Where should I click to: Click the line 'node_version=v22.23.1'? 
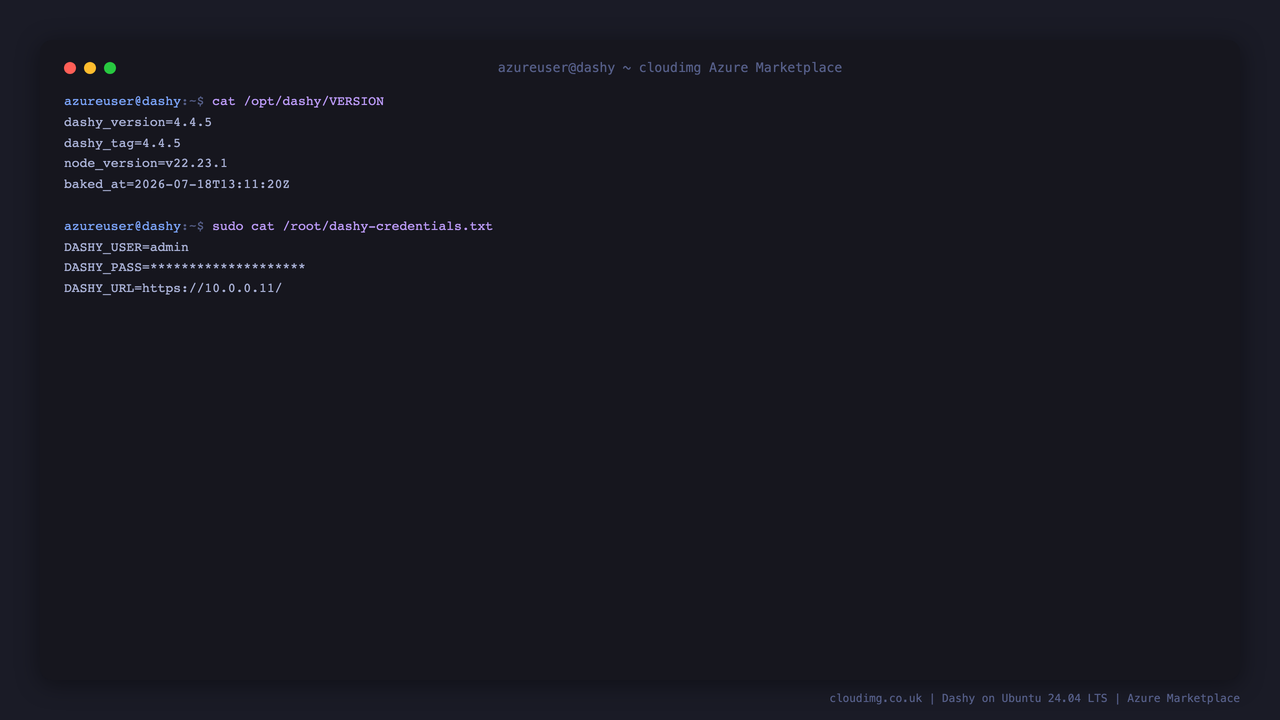pos(146,163)
